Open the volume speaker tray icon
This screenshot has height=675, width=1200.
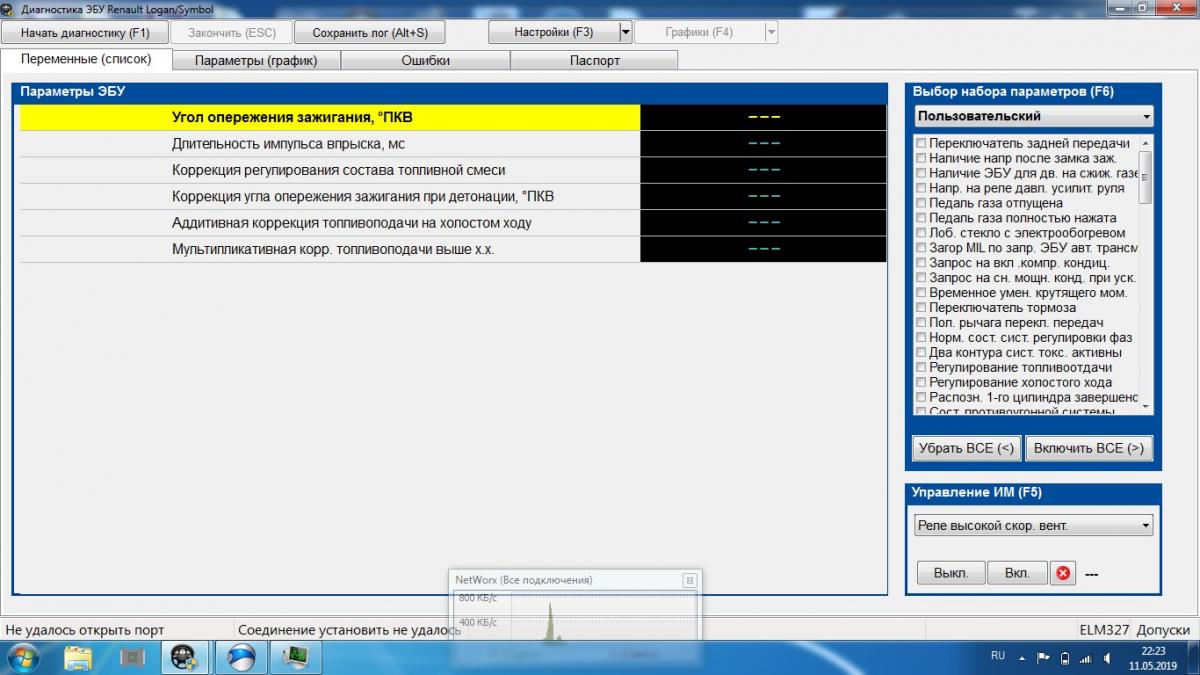tap(1106, 657)
